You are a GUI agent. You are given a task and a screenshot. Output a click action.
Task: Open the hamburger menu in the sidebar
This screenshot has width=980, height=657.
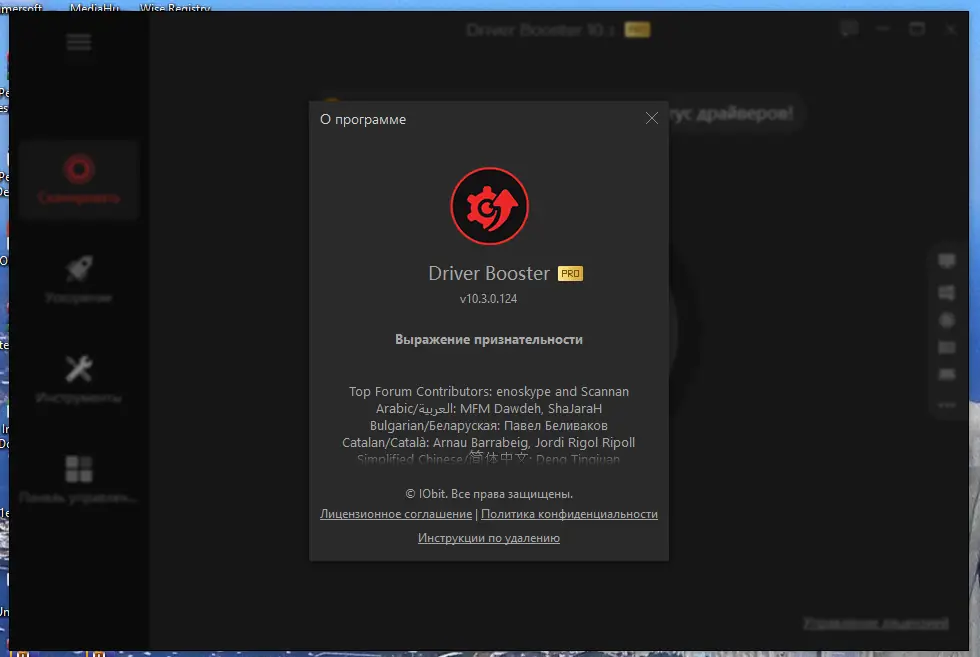click(x=78, y=42)
